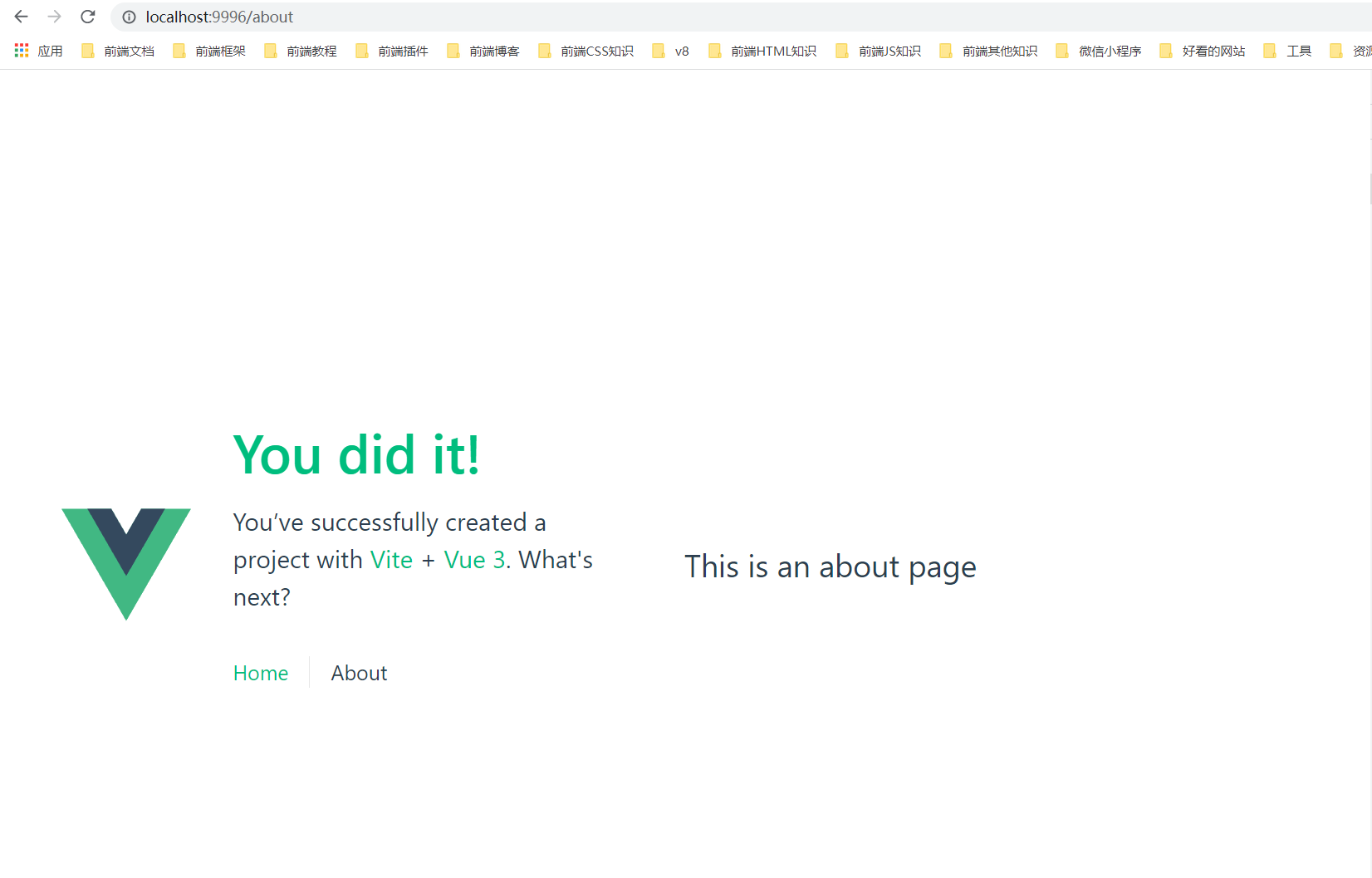Open the 应用 apps grid shortcut

pyautogui.click(x=38, y=51)
